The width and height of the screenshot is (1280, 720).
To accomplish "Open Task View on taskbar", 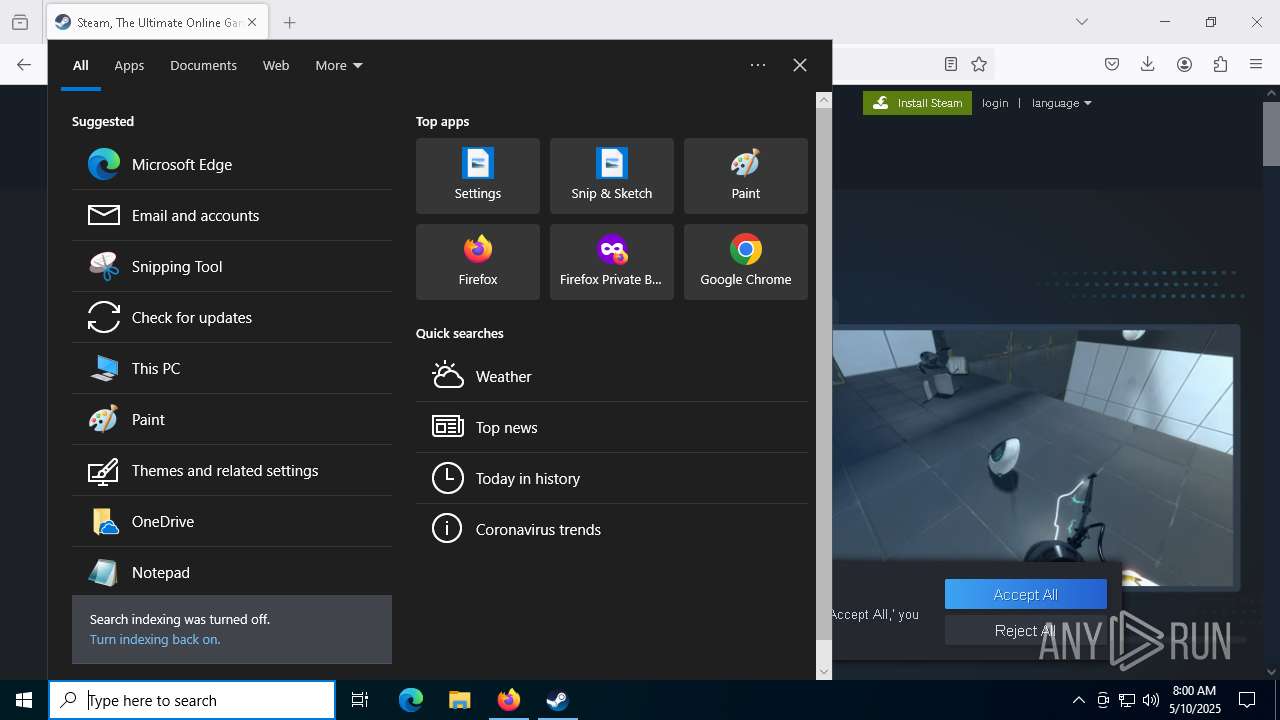I will (x=360, y=700).
